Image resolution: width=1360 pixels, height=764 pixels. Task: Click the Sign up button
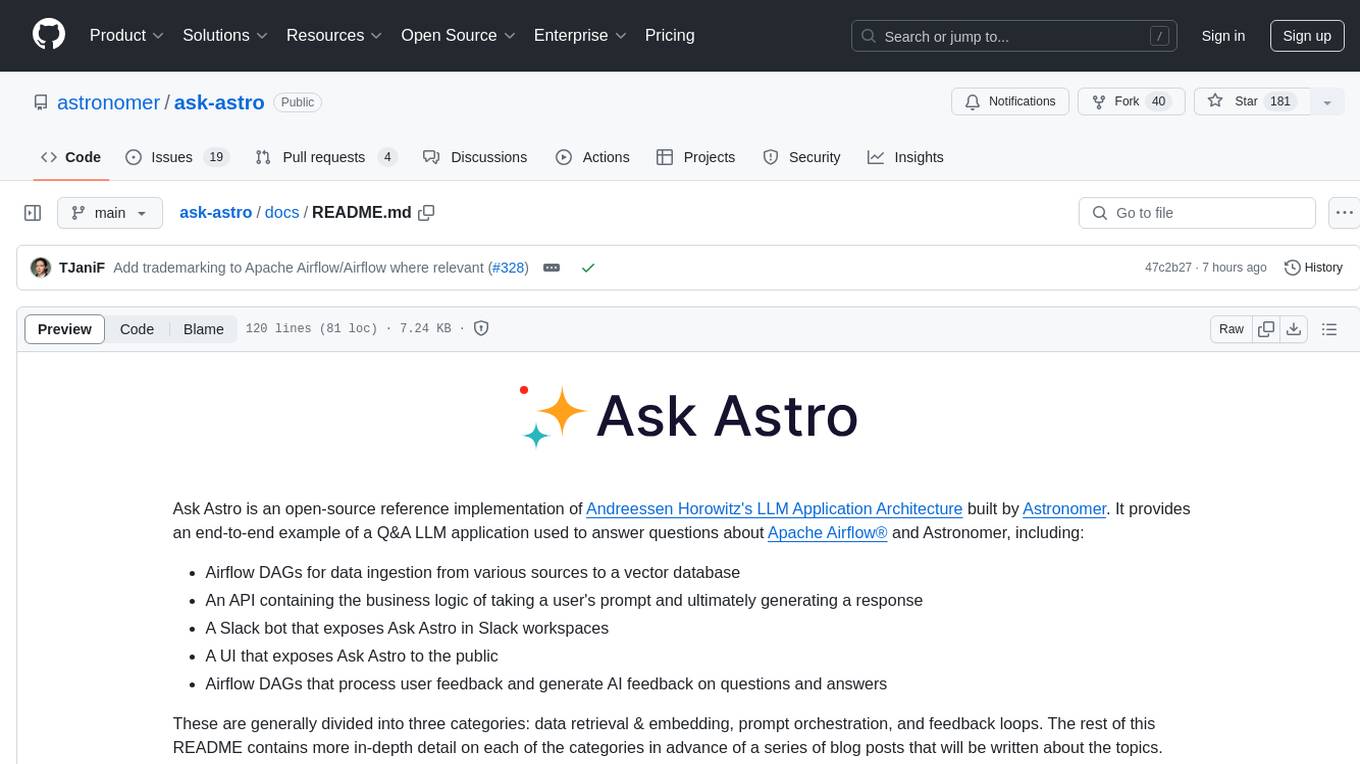(x=1307, y=36)
